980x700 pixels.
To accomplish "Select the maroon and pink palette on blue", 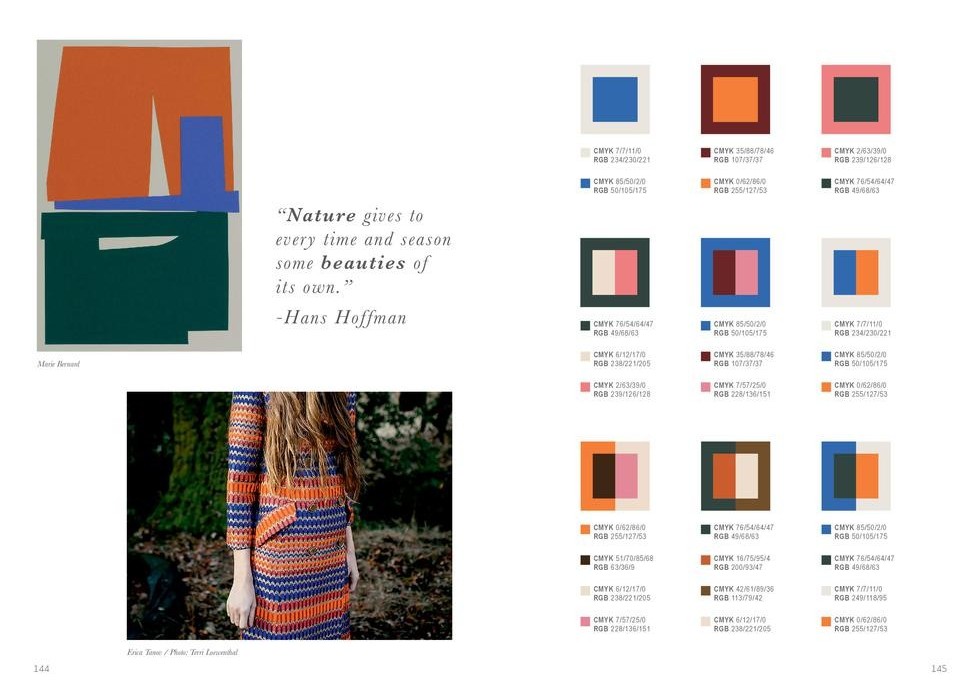I will coord(735,272).
